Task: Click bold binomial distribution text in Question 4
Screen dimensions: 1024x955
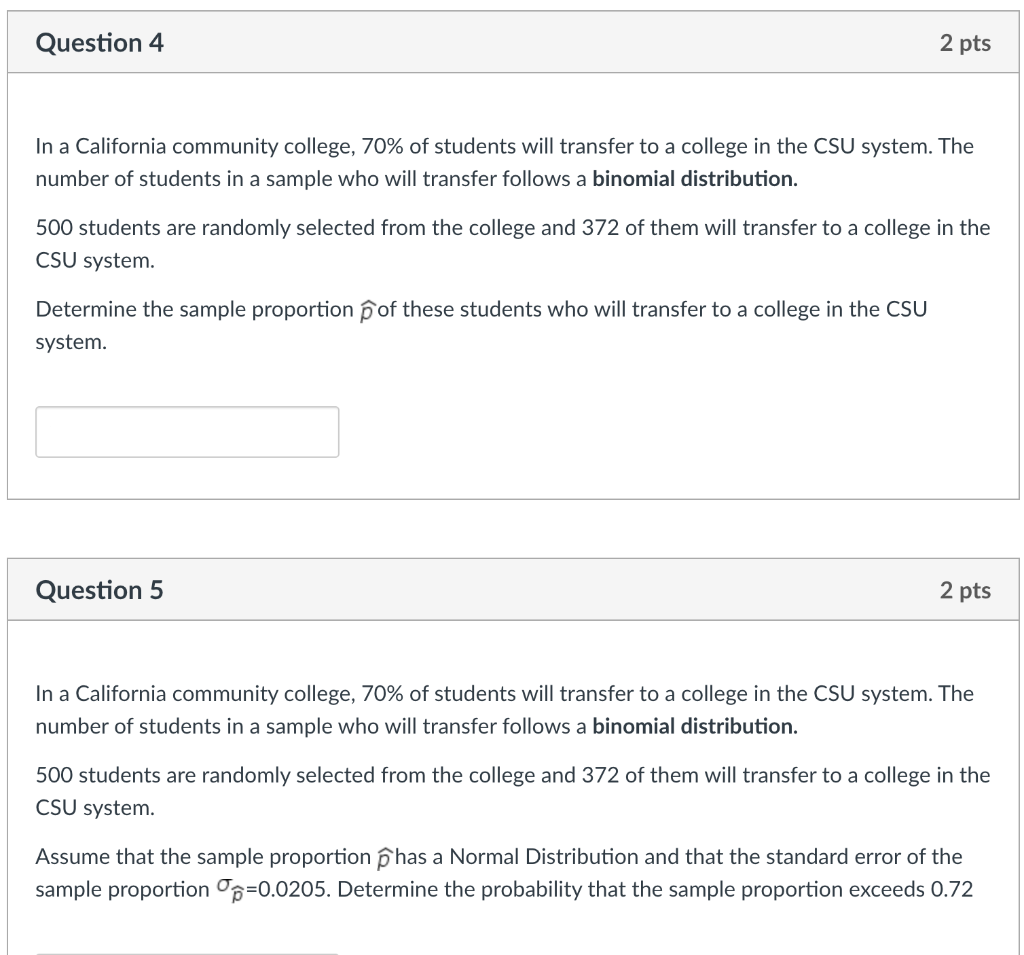Action: coord(695,179)
